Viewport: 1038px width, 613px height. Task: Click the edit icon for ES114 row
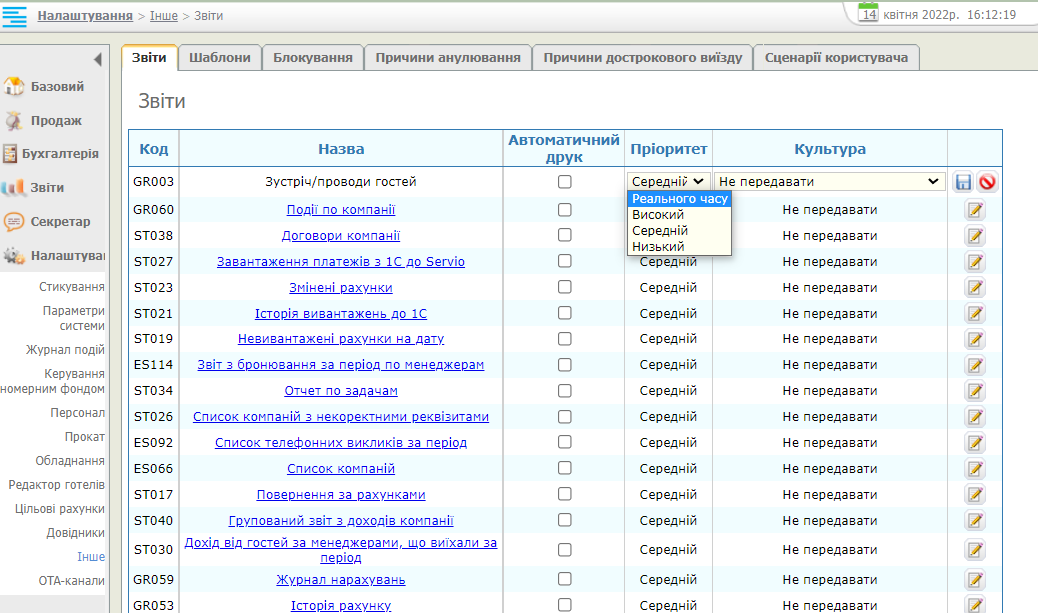975,365
